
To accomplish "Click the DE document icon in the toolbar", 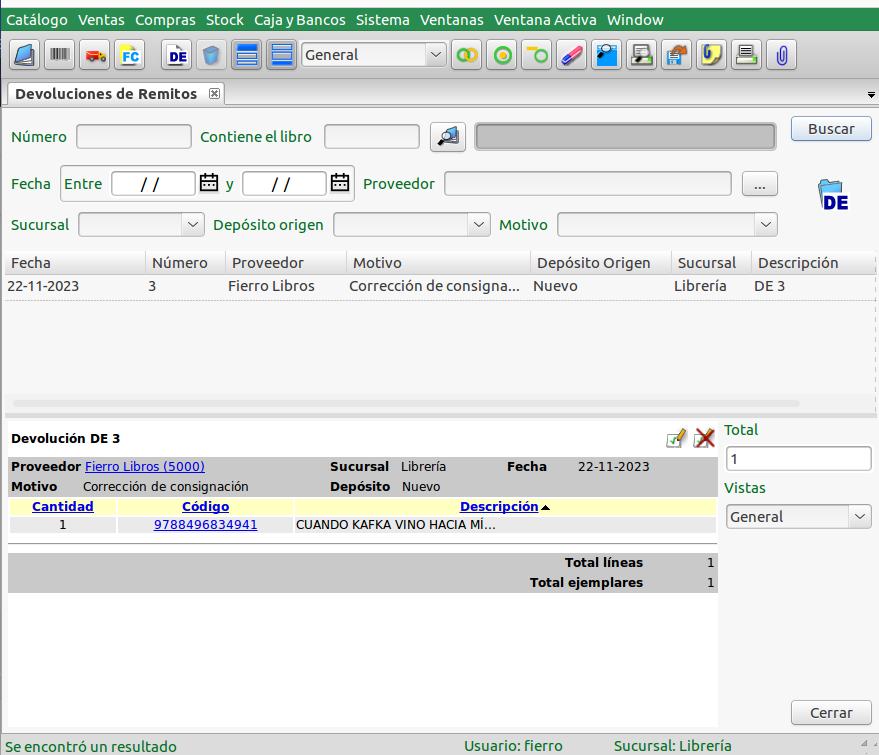I will point(177,55).
